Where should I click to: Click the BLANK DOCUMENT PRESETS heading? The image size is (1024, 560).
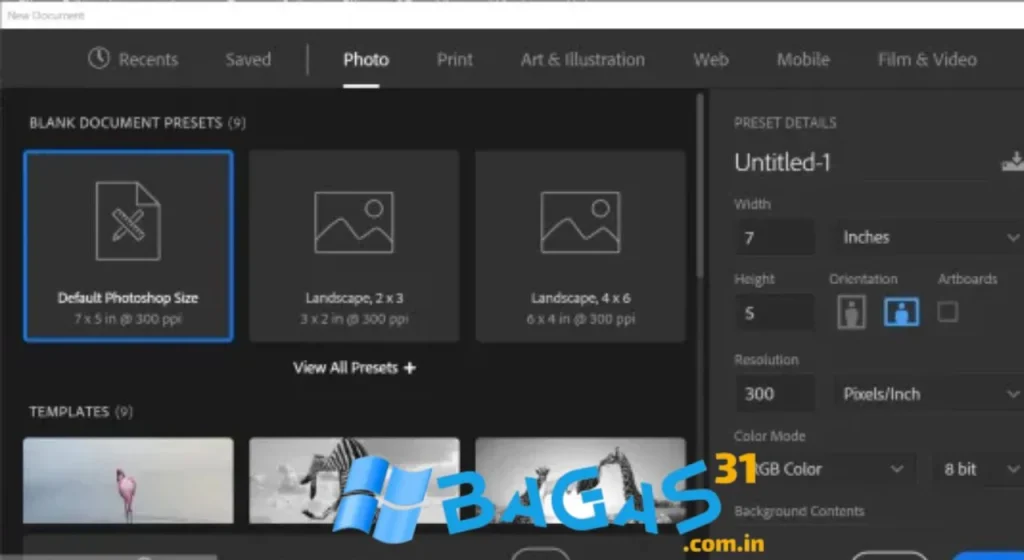click(137, 123)
